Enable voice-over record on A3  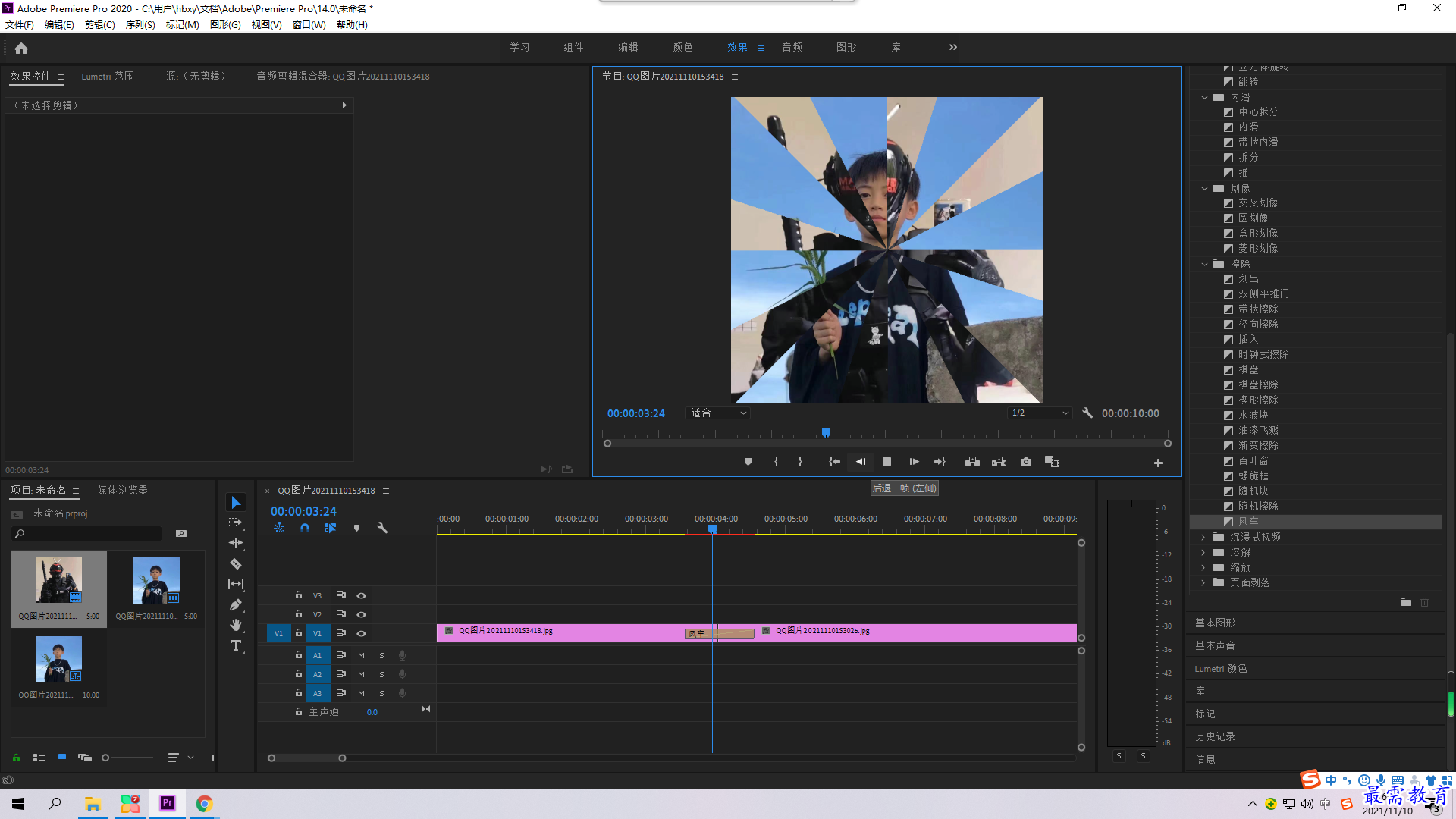pyautogui.click(x=403, y=693)
